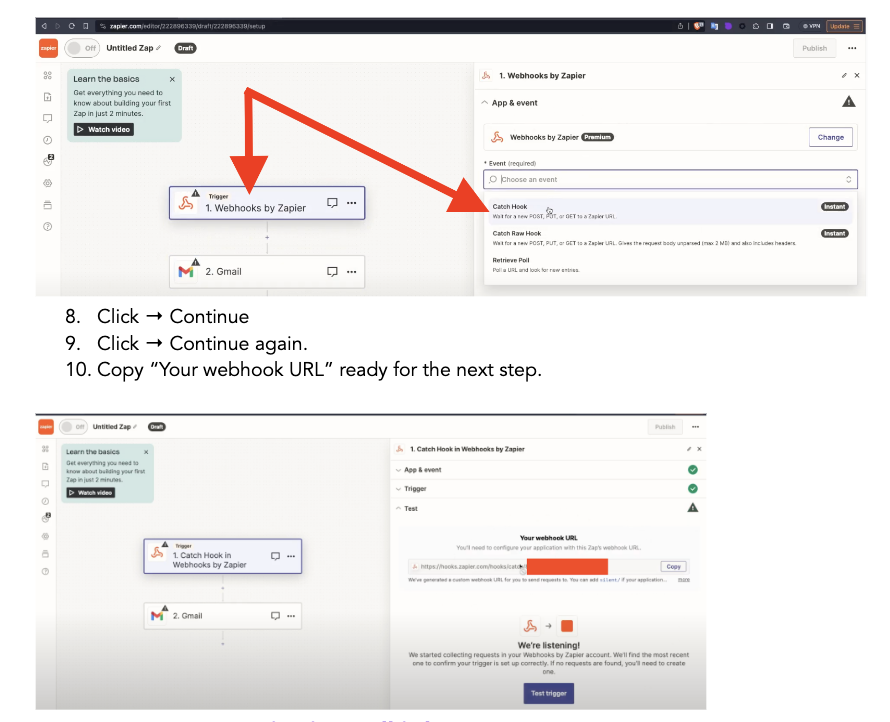Close the Learn the basics card in the top editor
The width and height of the screenshot is (890, 722).
tap(172, 79)
